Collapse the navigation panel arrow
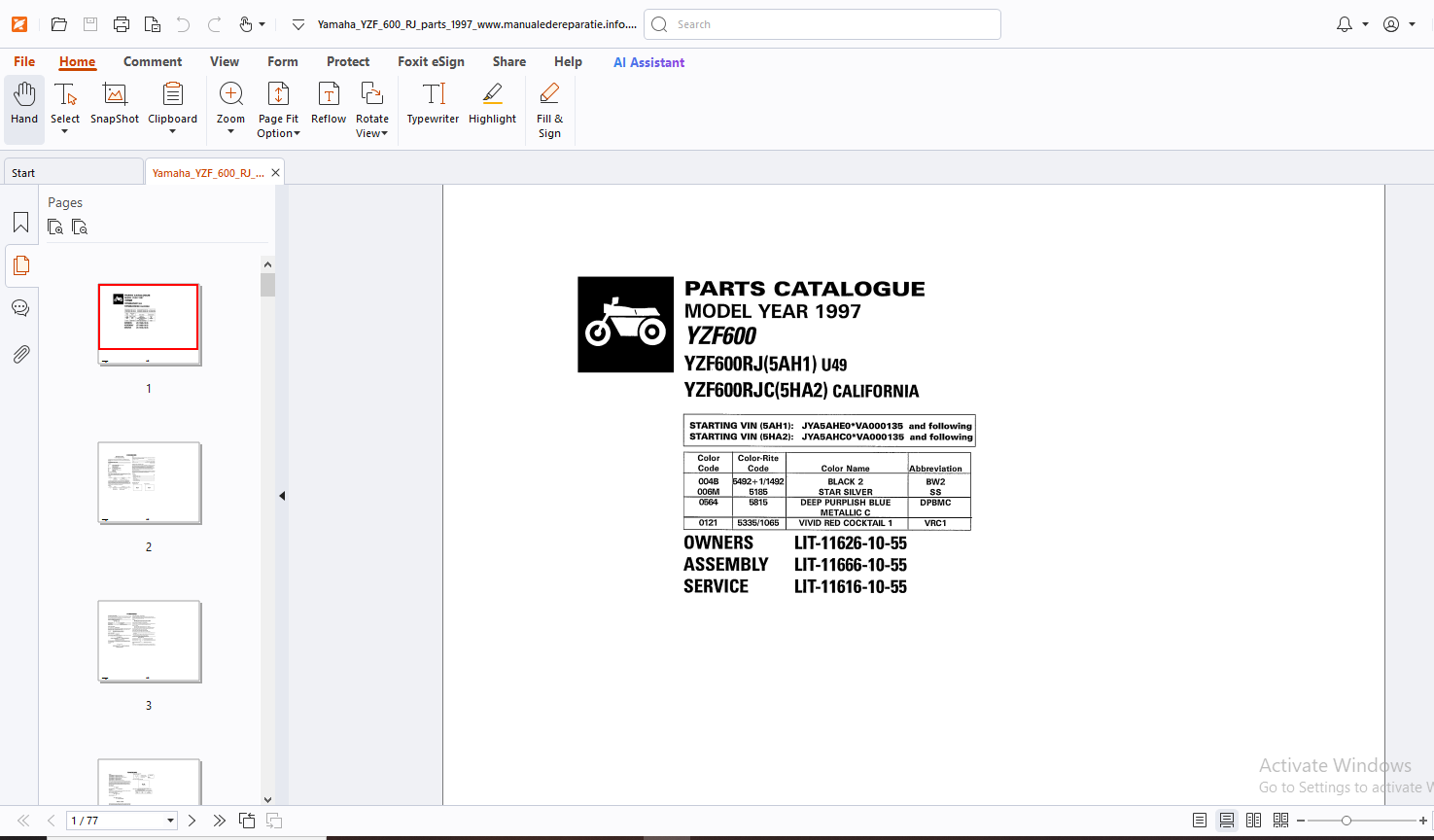1434x840 pixels. pyautogui.click(x=282, y=496)
